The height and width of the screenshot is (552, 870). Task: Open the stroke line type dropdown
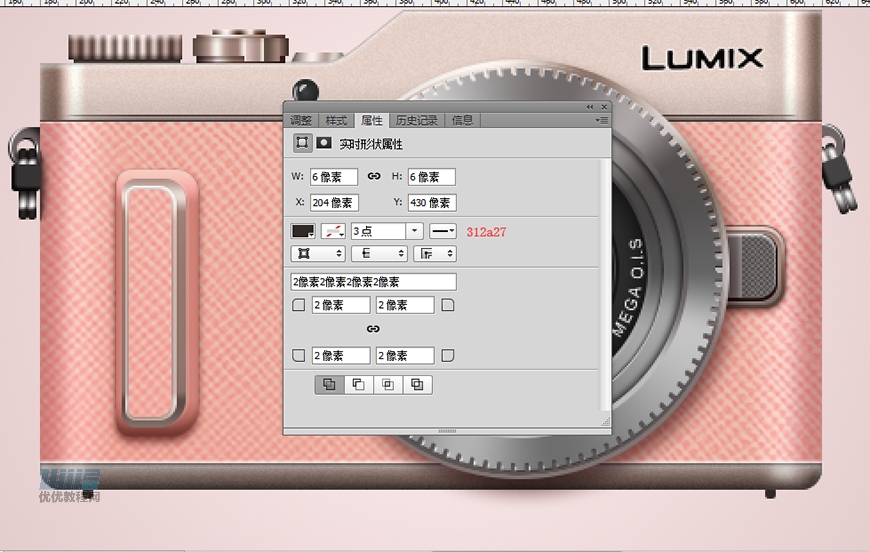tap(443, 231)
